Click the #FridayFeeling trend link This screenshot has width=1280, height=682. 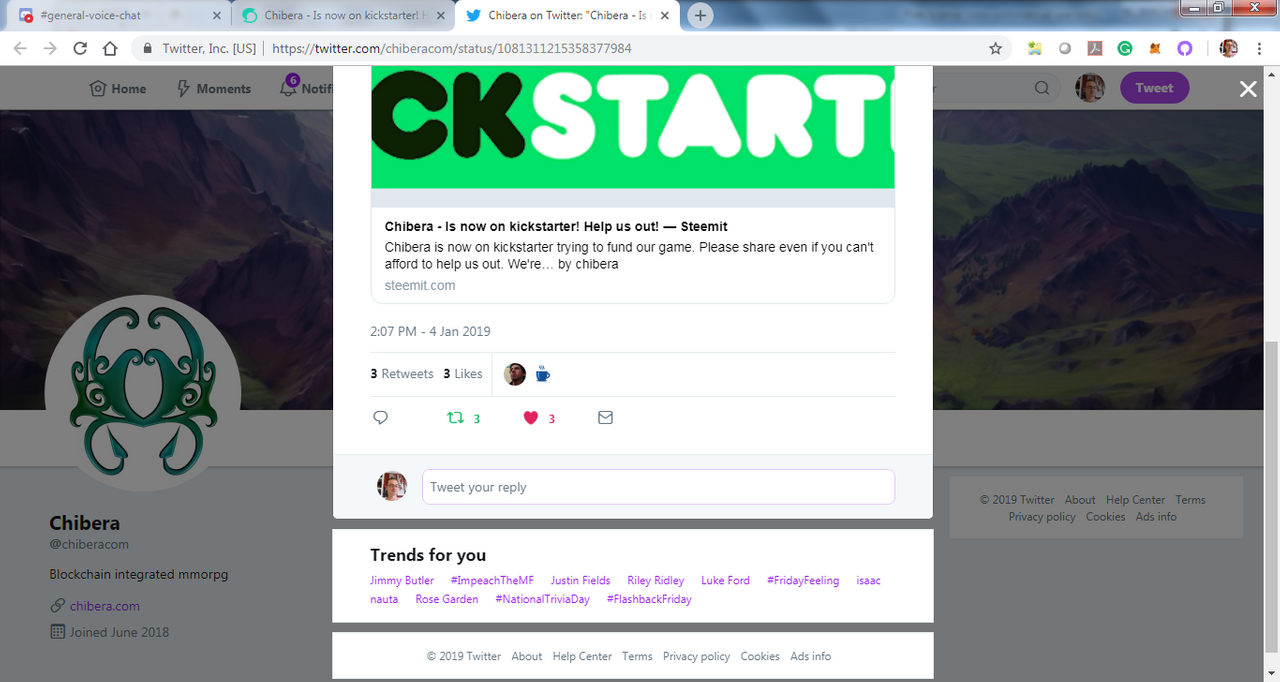click(803, 580)
